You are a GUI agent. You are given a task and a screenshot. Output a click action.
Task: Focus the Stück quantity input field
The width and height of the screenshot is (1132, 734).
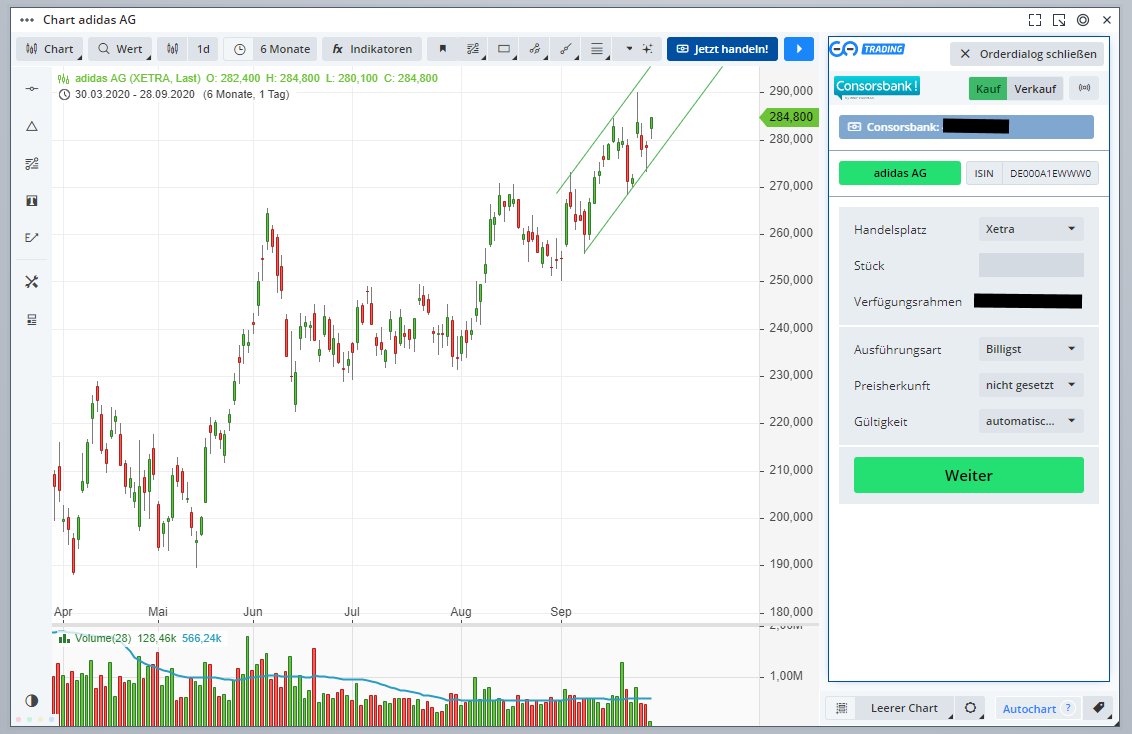pyautogui.click(x=1031, y=265)
